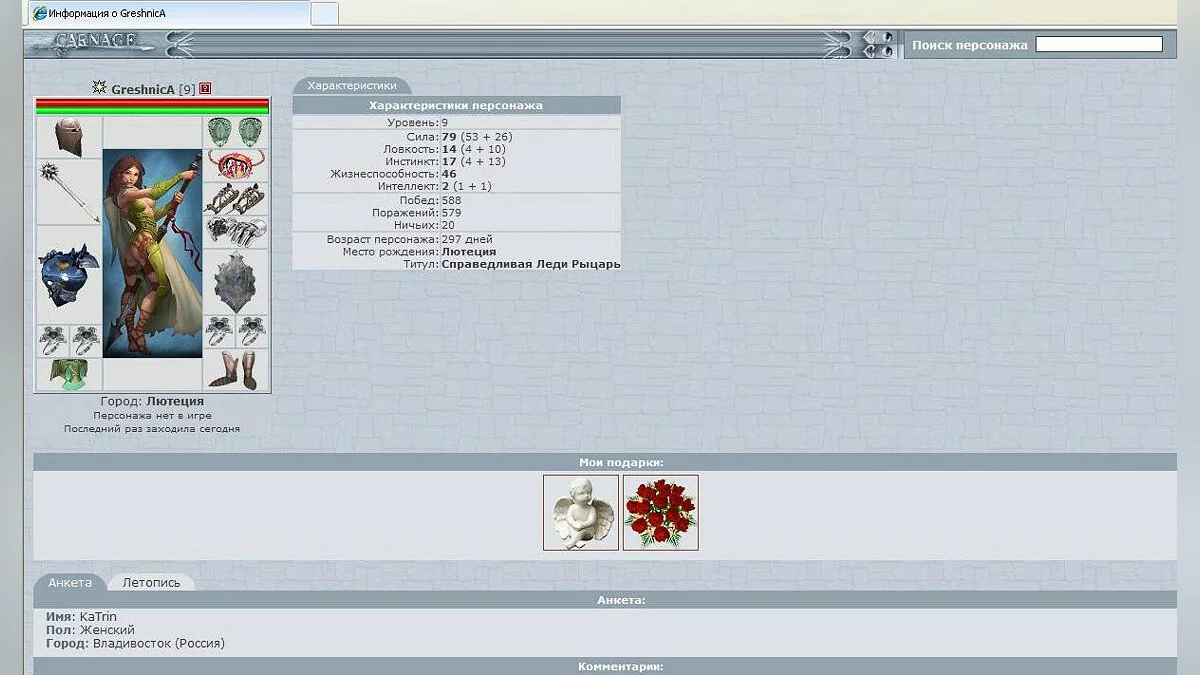
Task: Select the silver shield equipment slot
Action: point(236,281)
